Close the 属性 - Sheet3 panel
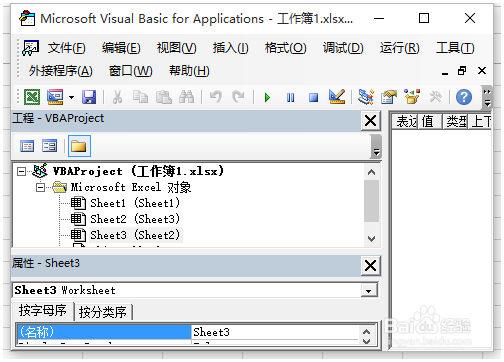The height and width of the screenshot is (362, 504). (x=370, y=266)
